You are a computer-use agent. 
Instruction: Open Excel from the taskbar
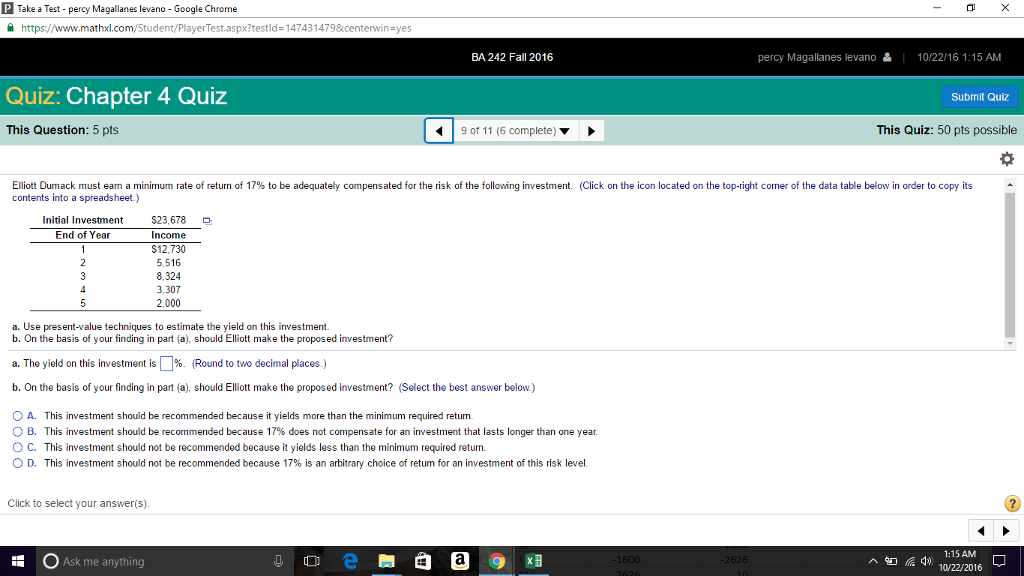click(534, 561)
